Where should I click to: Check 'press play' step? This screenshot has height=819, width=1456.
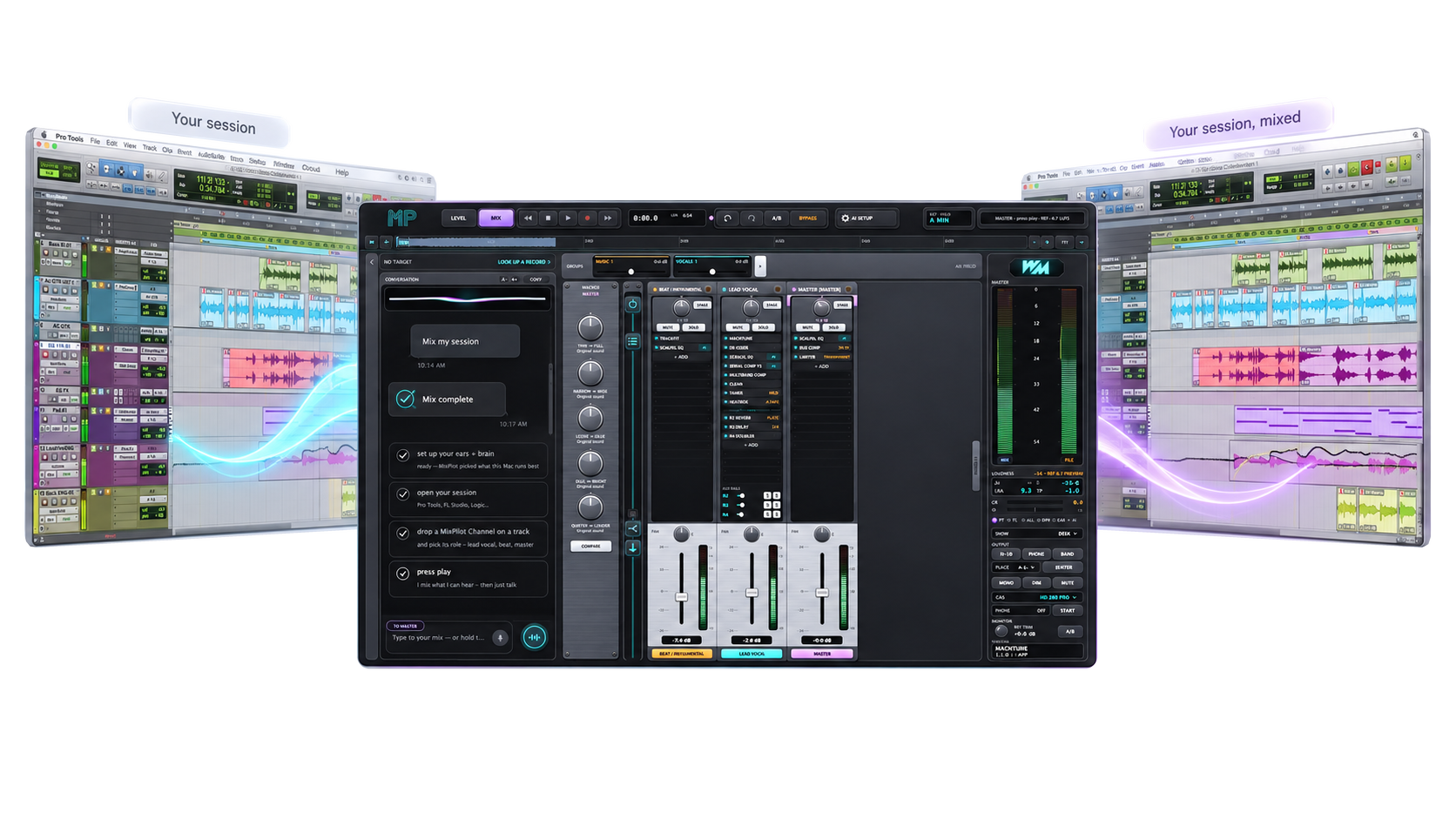tap(403, 574)
